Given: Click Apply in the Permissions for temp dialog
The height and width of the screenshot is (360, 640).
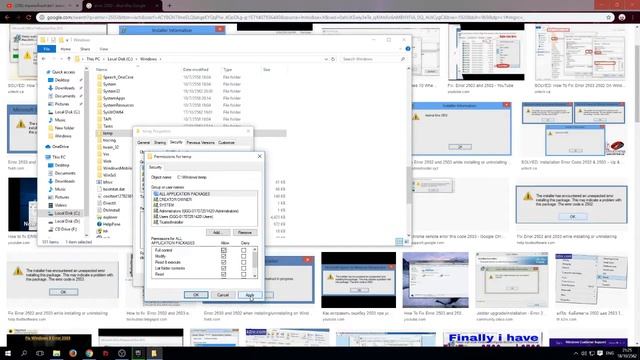Looking at the screenshot, I should coord(250,295).
